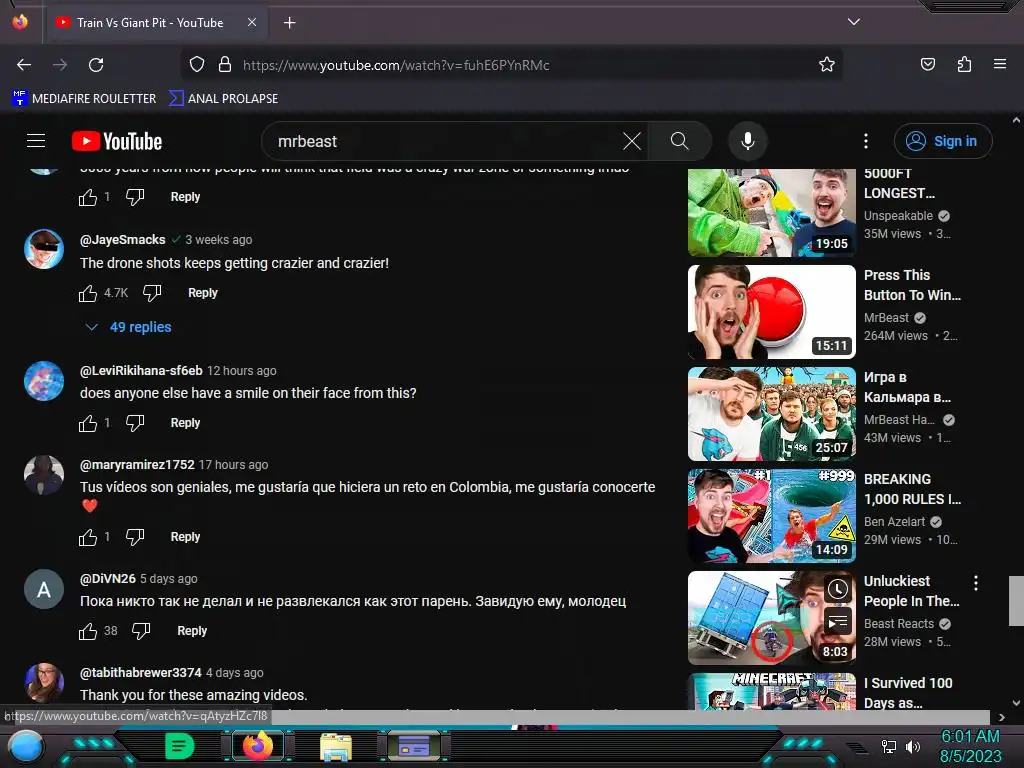The height and width of the screenshot is (768, 1024).
Task: Go back using the browser back arrow
Action: coord(24,65)
